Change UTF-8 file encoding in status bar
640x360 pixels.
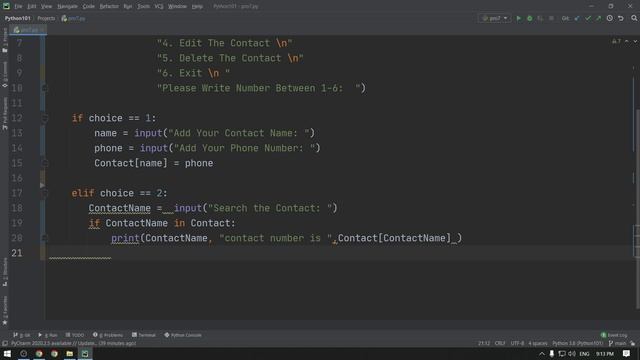coord(517,344)
